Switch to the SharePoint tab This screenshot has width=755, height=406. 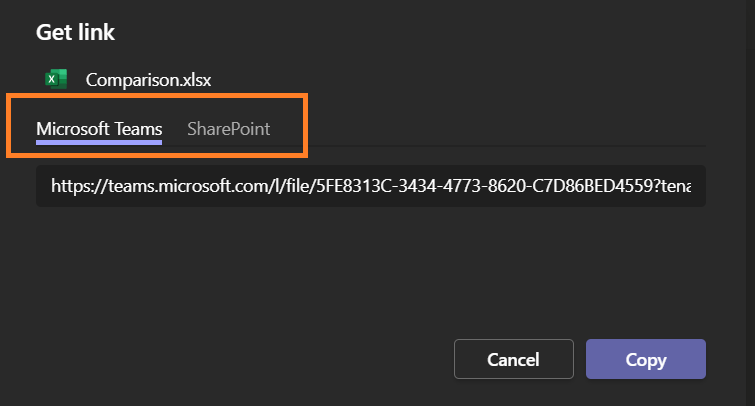click(228, 130)
